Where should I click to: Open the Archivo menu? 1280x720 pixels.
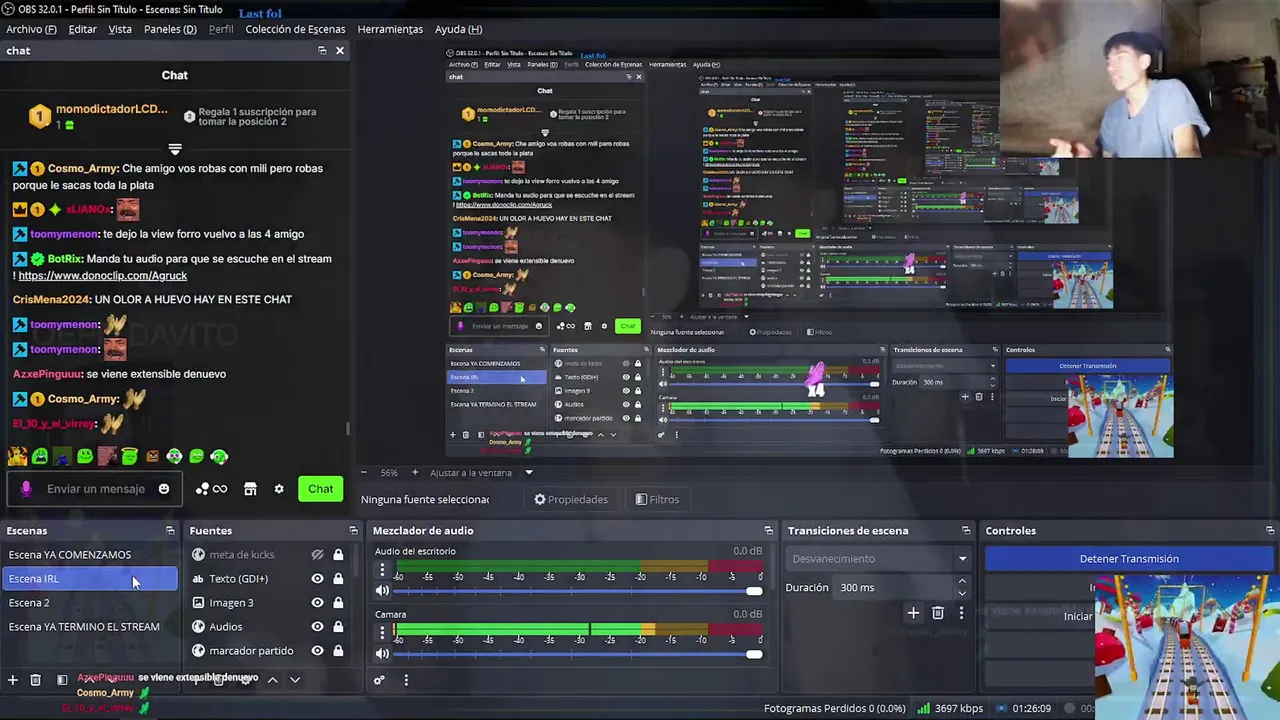tap(31, 29)
